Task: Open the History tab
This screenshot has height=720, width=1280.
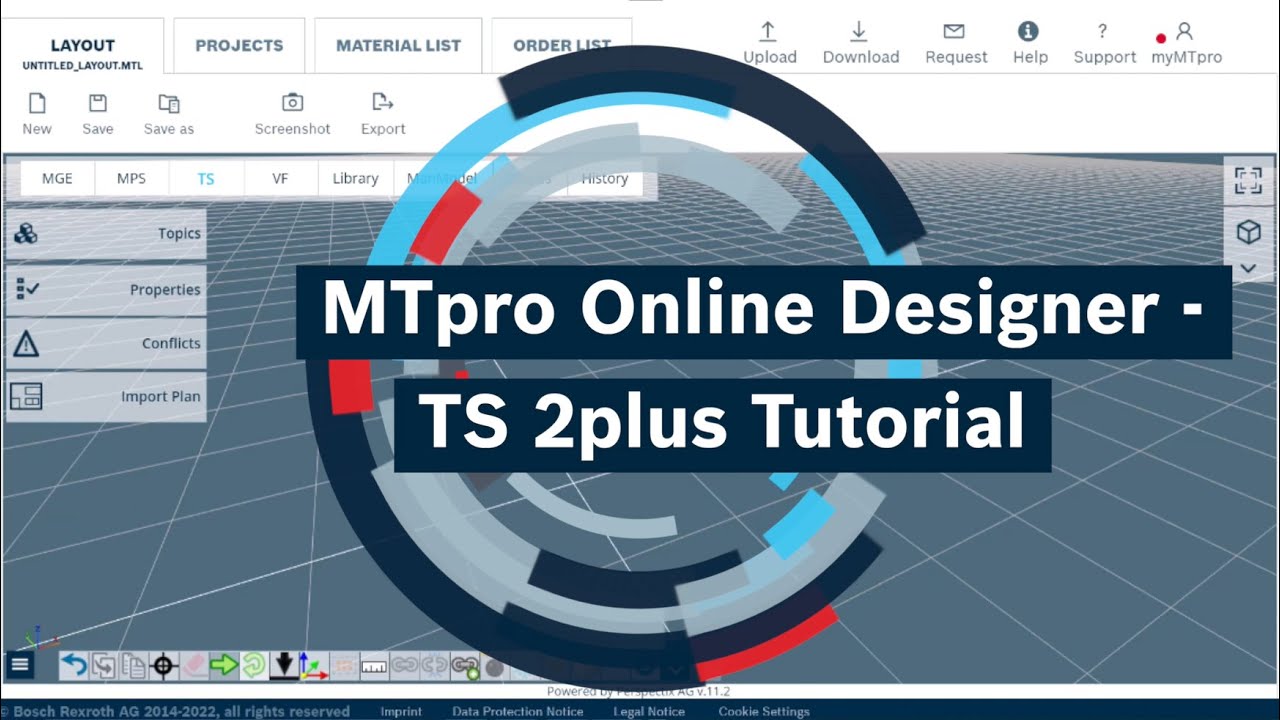Action: pyautogui.click(x=604, y=179)
